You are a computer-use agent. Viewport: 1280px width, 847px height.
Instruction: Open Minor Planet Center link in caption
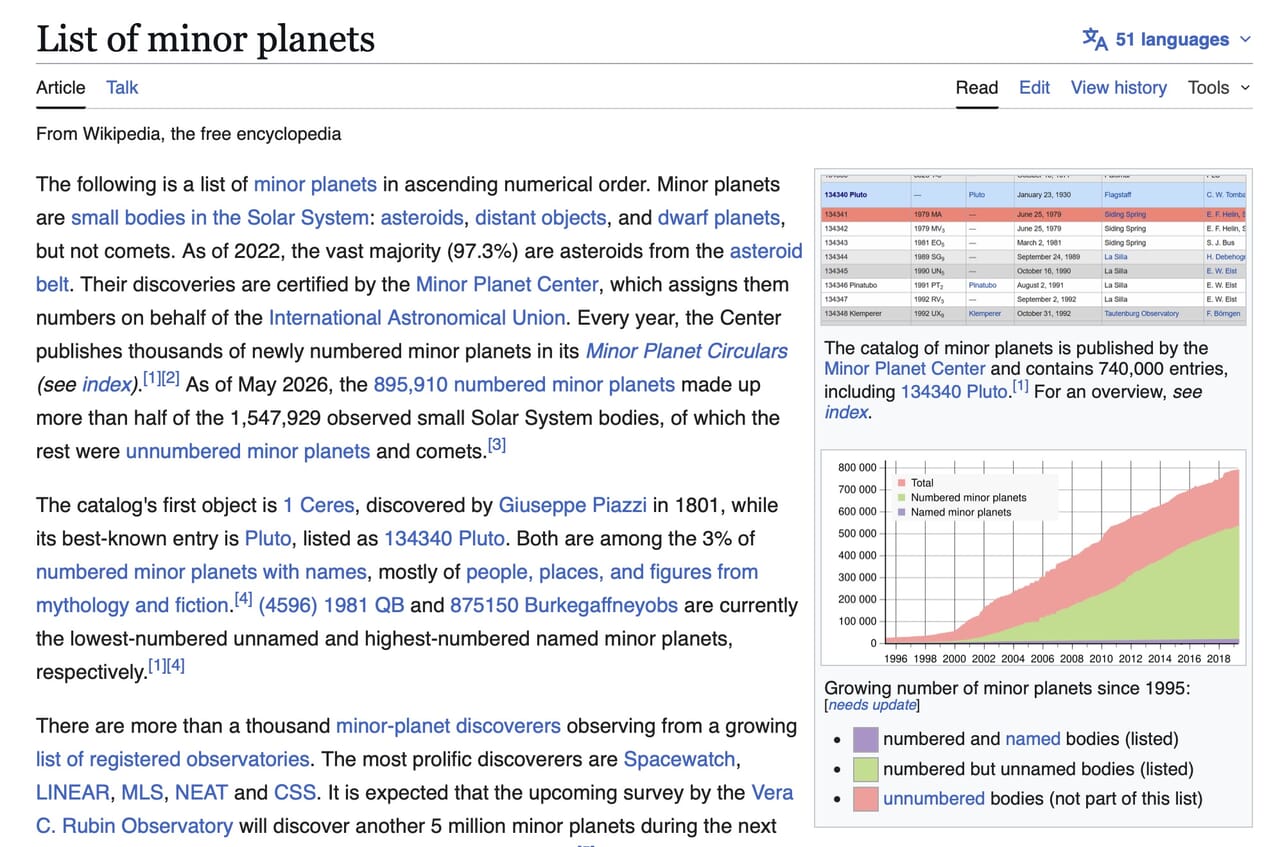click(x=905, y=368)
